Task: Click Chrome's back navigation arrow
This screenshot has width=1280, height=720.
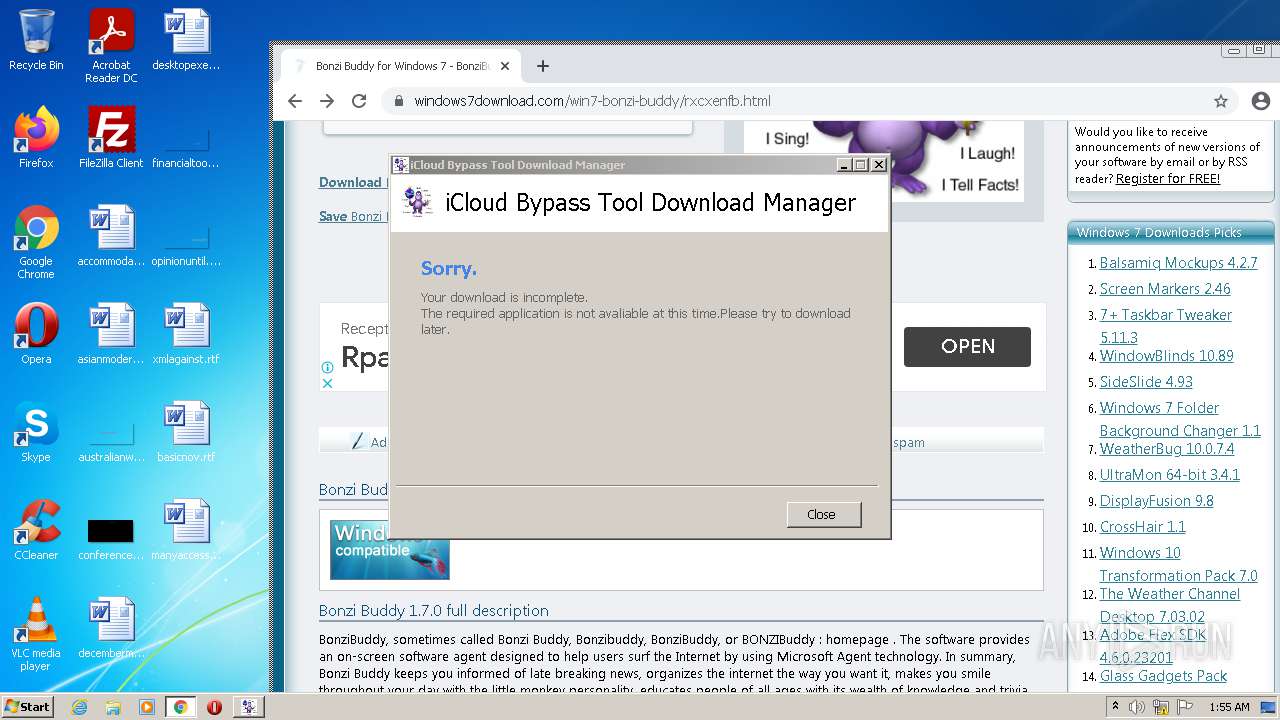Action: pos(294,101)
